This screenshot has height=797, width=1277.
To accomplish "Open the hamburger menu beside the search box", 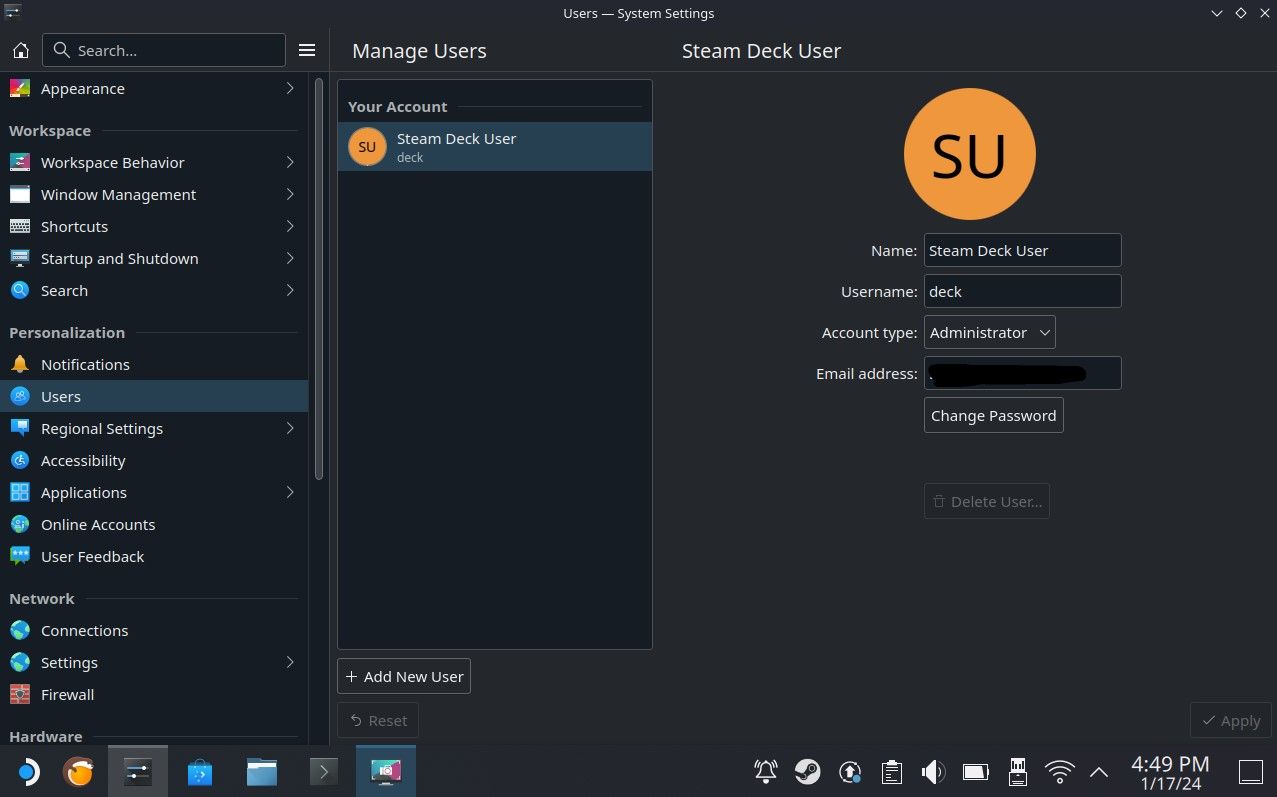I will (x=307, y=50).
